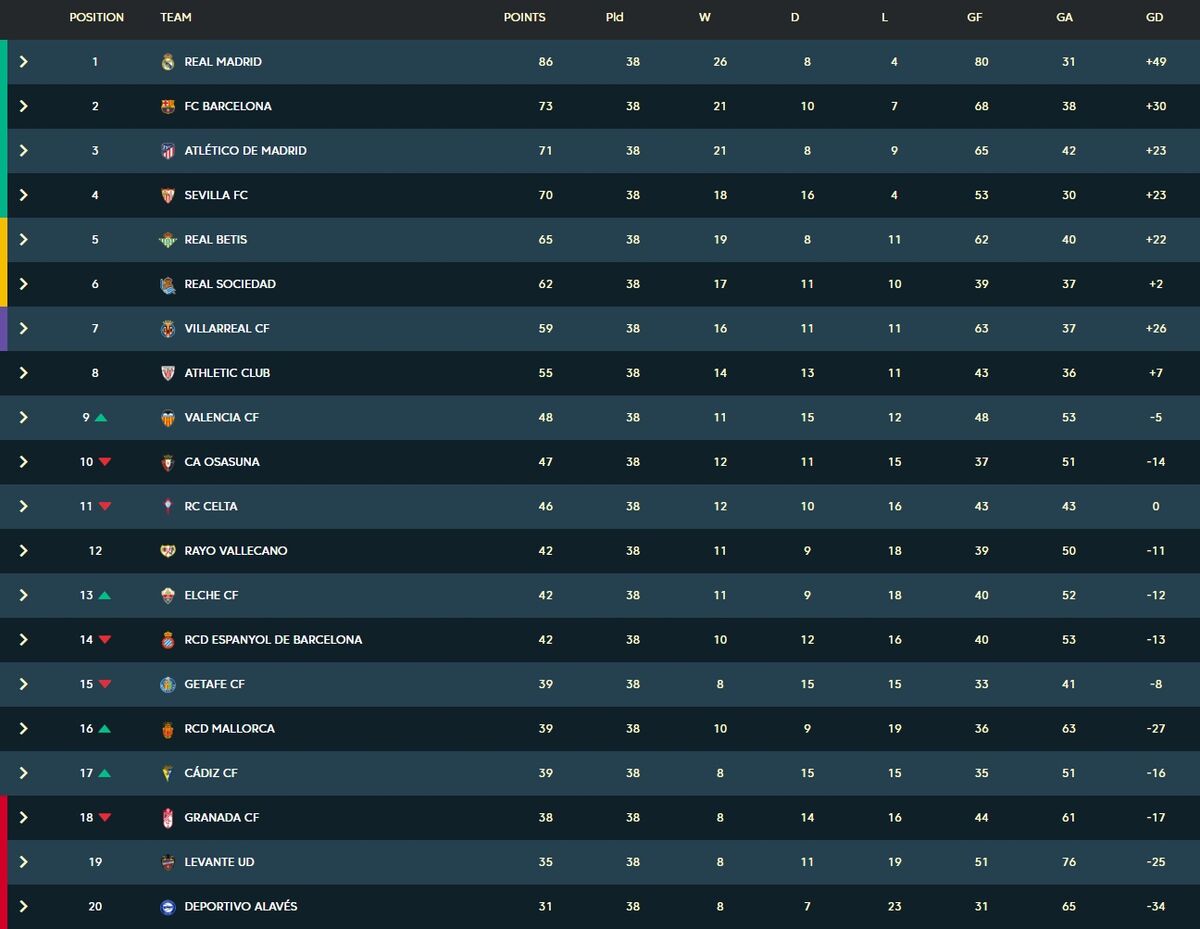
Task: Click the Real Betis crest icon
Action: (x=168, y=240)
